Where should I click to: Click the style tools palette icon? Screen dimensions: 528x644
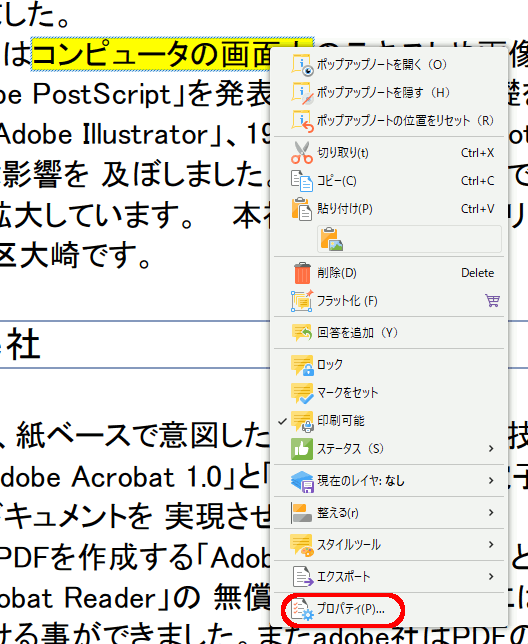tap(302, 545)
